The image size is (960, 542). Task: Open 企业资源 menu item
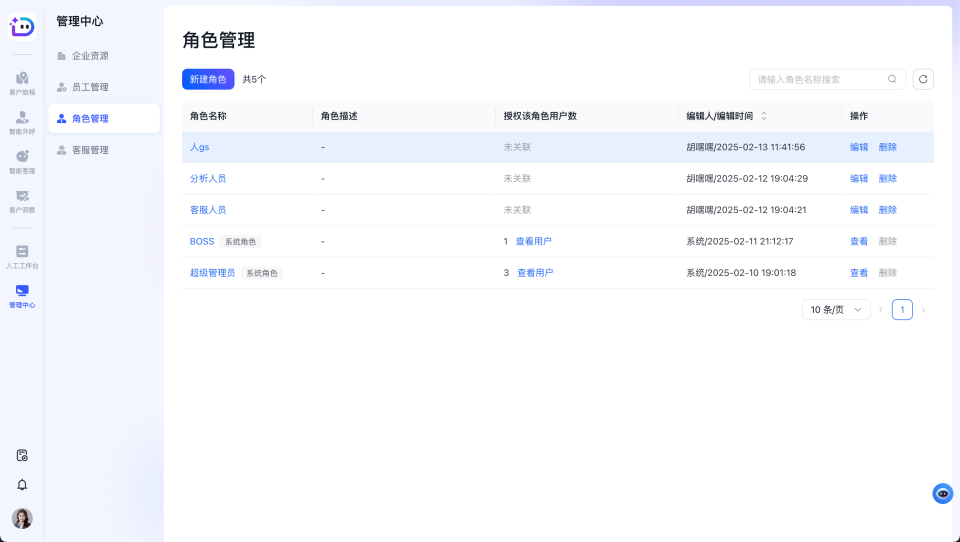(90, 56)
